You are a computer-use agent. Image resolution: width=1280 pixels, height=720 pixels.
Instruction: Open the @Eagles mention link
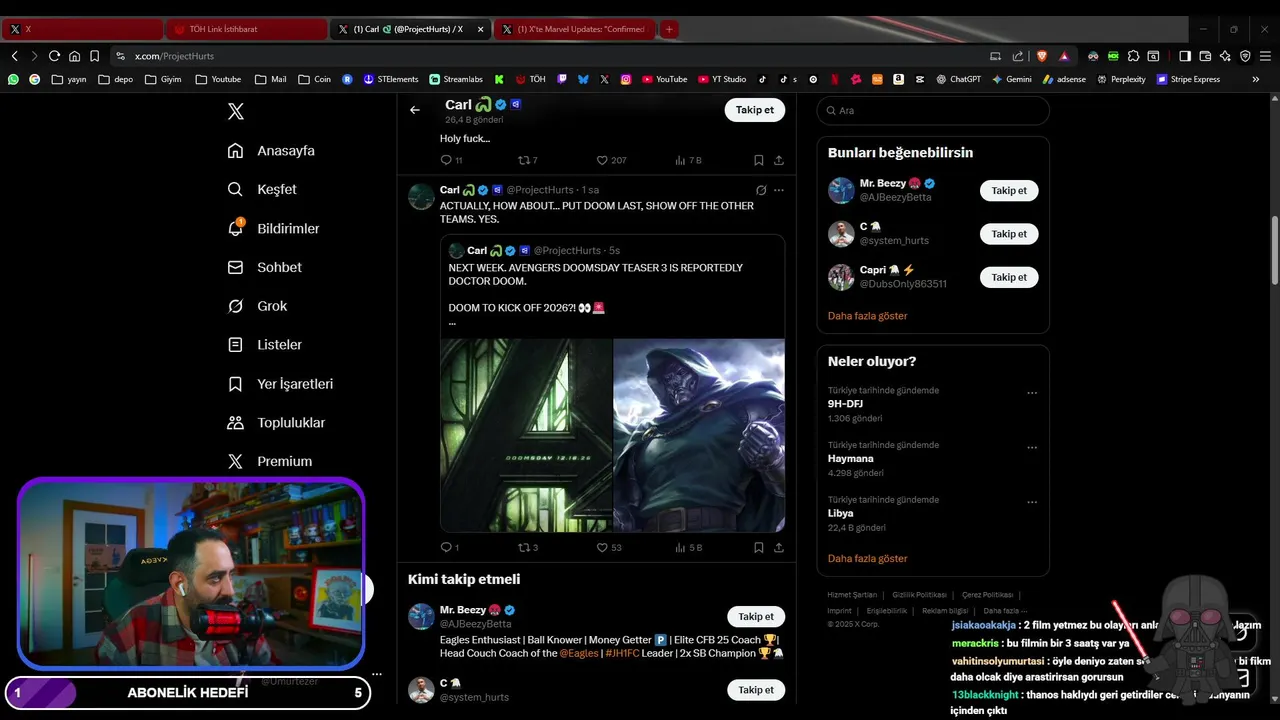(579, 653)
